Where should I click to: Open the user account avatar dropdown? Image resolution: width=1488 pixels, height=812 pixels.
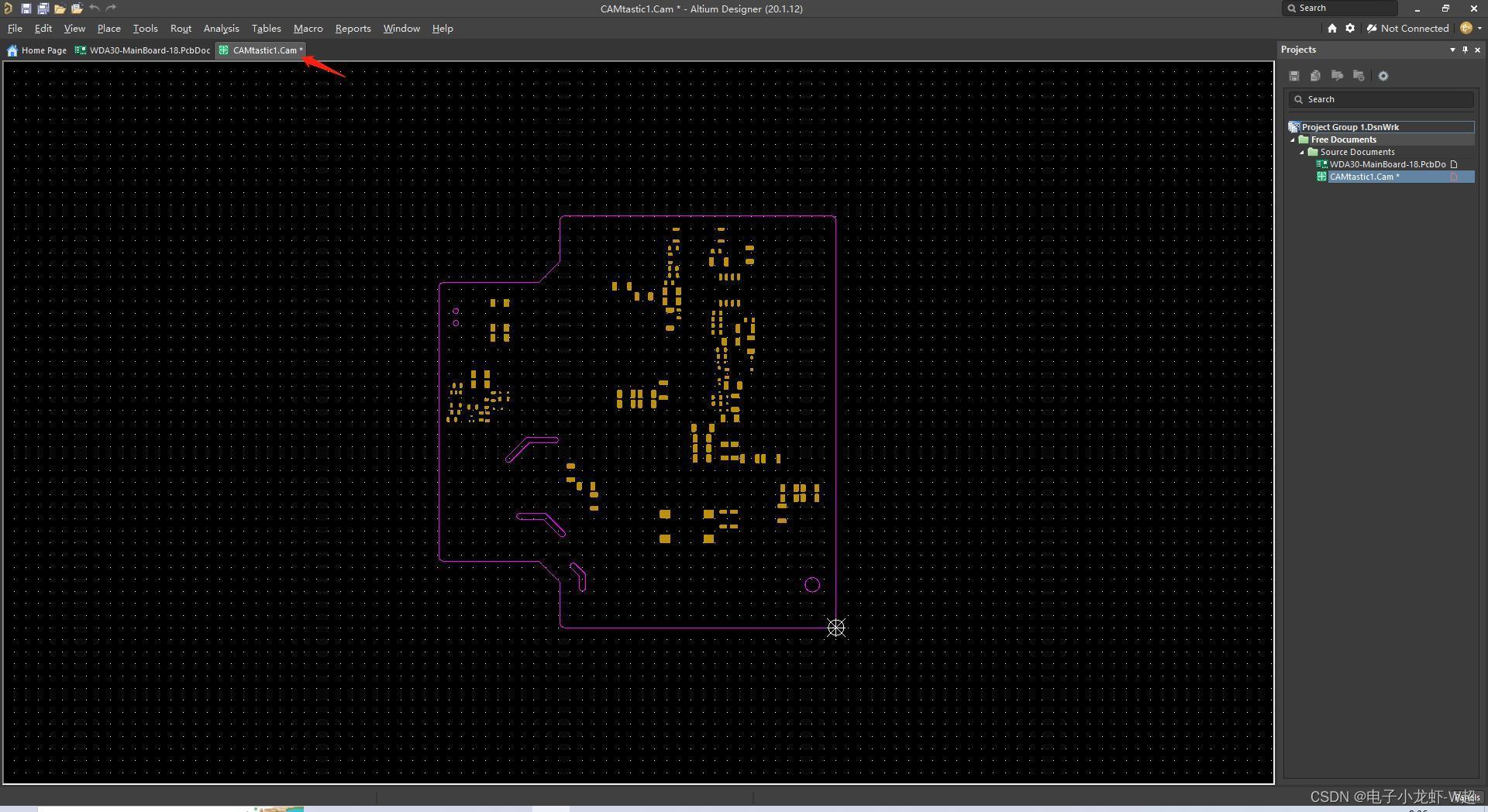click(1470, 28)
